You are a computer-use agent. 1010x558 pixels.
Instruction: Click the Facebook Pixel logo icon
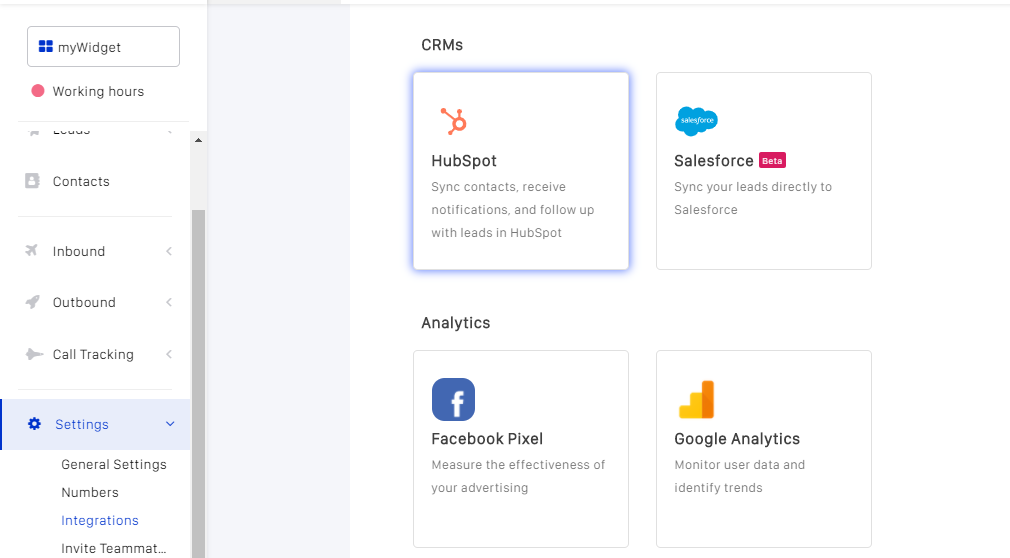453,399
